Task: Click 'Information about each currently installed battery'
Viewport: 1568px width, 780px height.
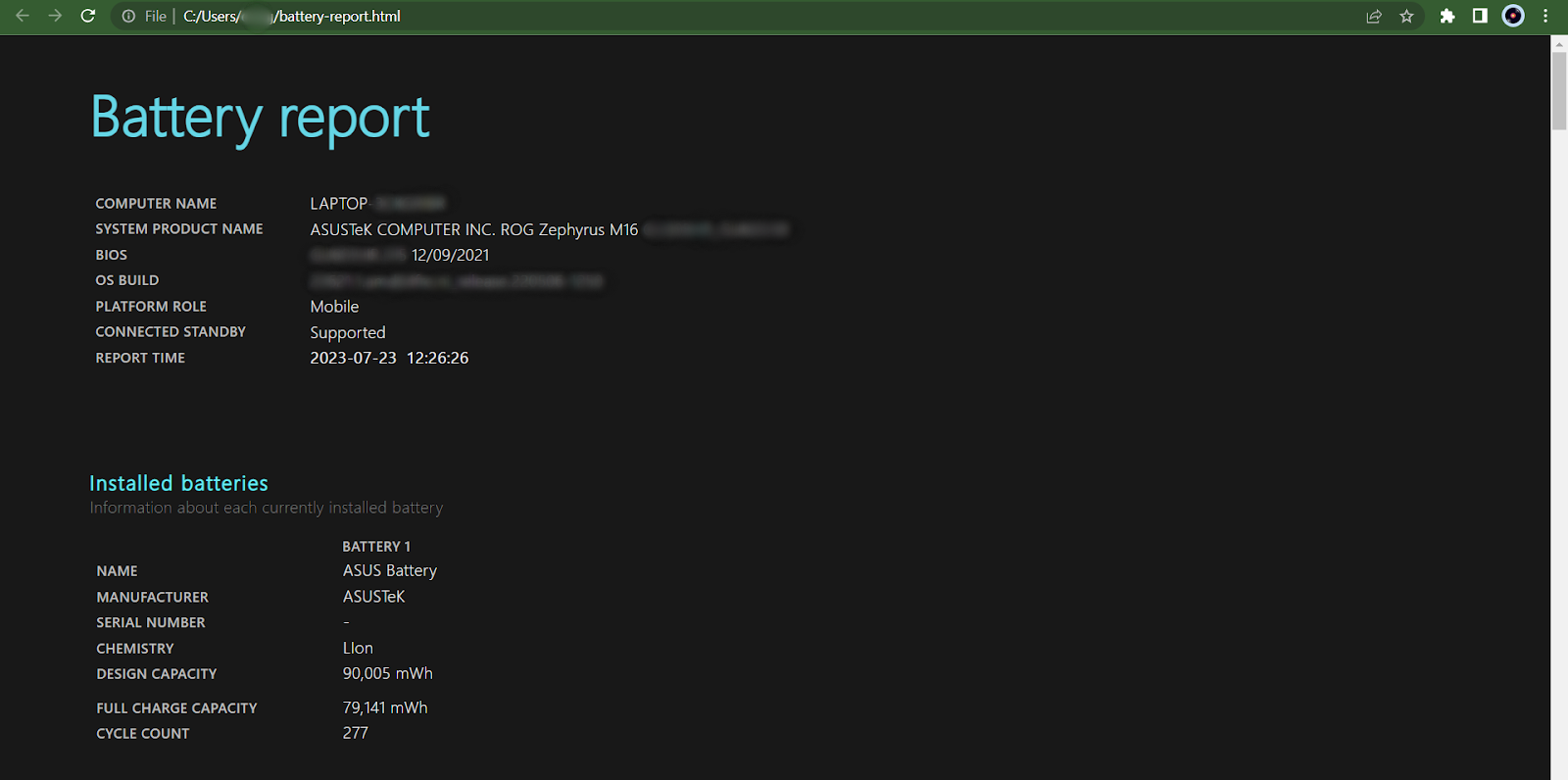Action: pyautogui.click(x=267, y=508)
